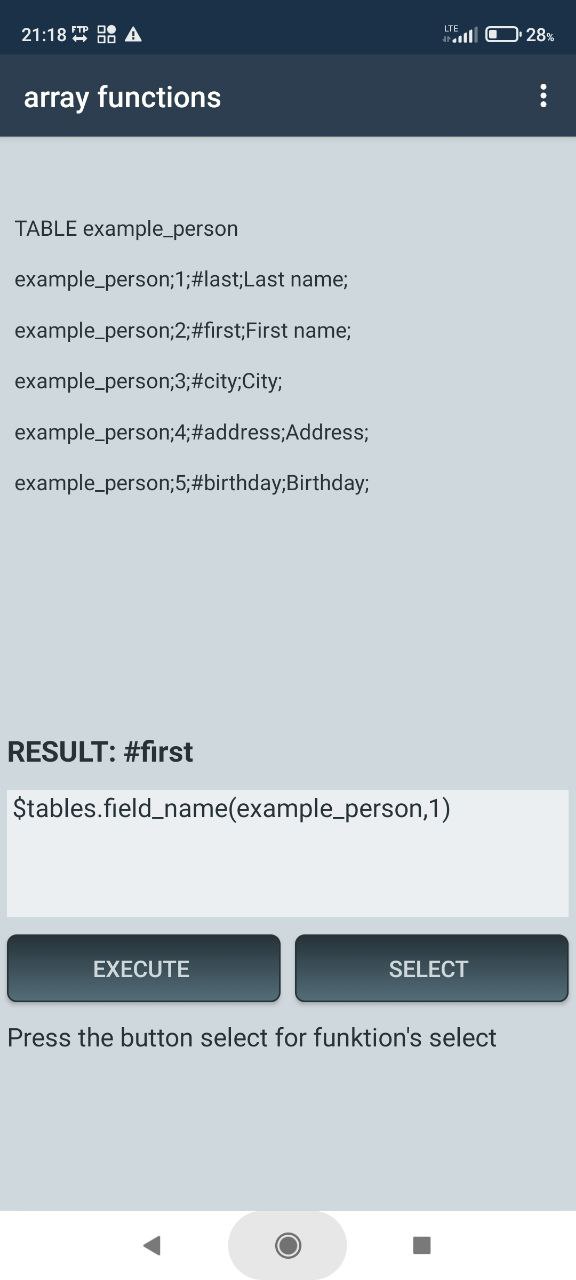
Task: Click the EXECUTE button
Action: coord(143,968)
